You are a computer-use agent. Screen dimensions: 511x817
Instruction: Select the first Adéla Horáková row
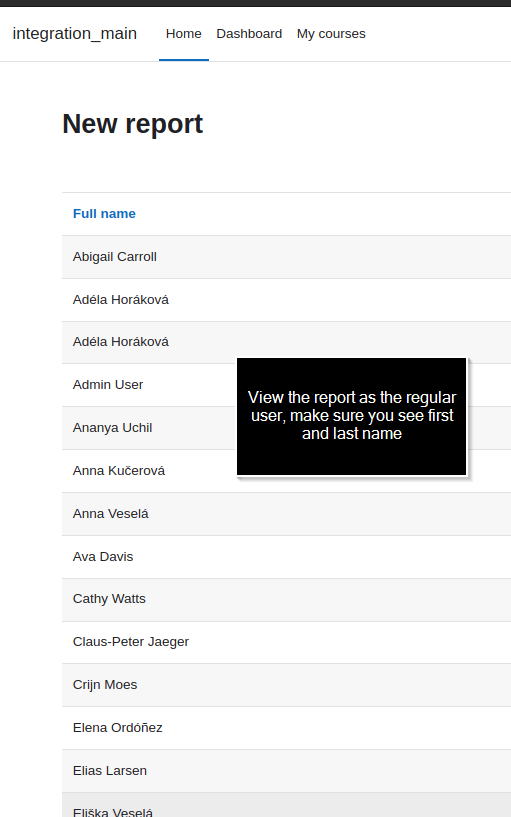(x=286, y=300)
